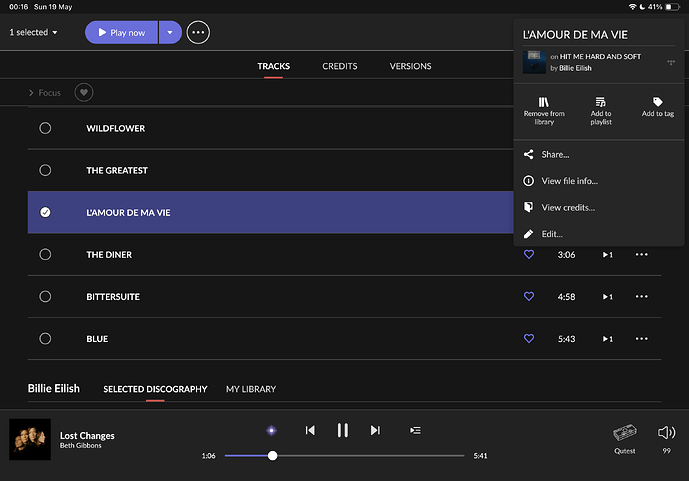
Task: Open three-dot menu for BLUE
Action: click(642, 339)
